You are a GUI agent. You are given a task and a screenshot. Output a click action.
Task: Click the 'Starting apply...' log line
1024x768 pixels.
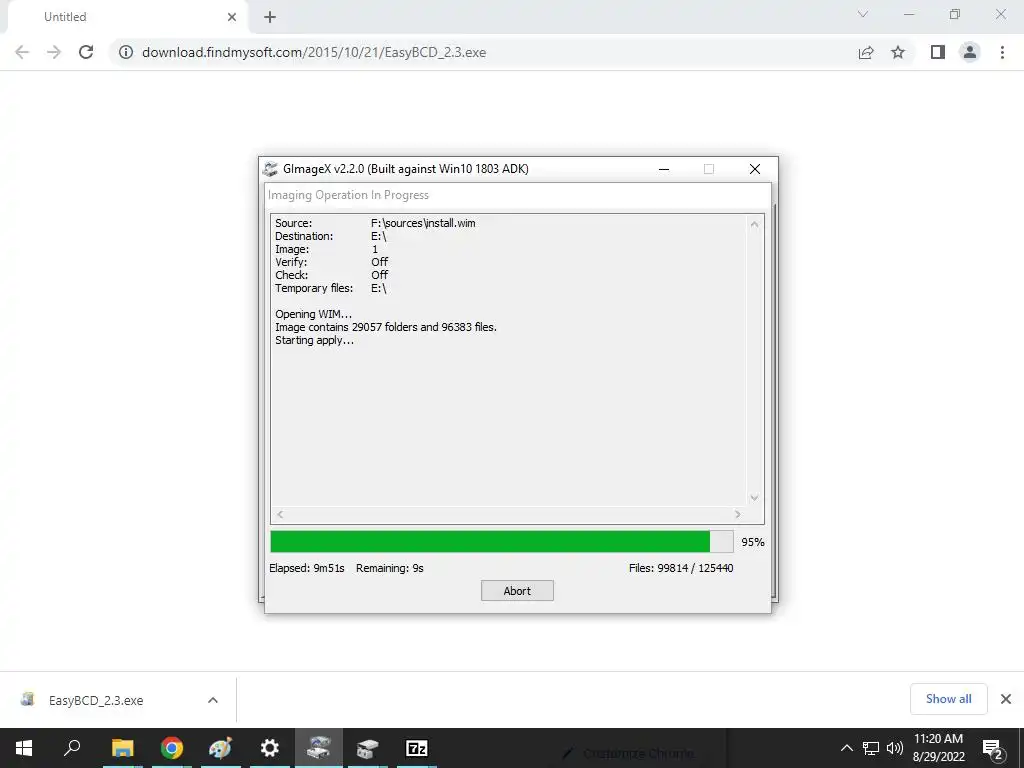[x=314, y=340]
